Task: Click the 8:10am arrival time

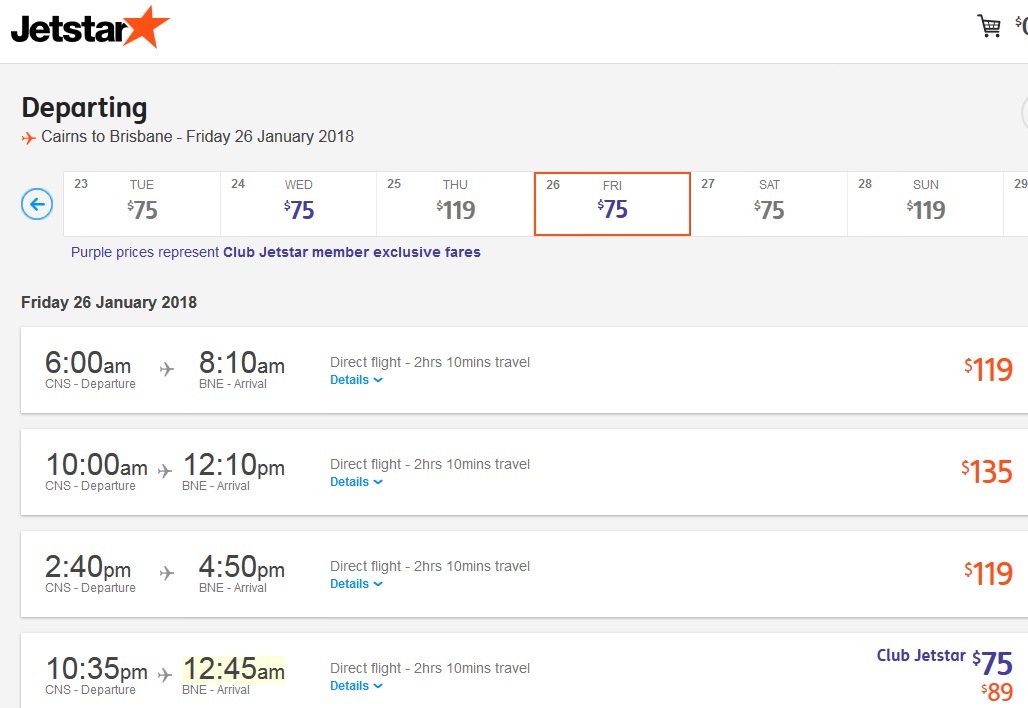Action: point(242,363)
